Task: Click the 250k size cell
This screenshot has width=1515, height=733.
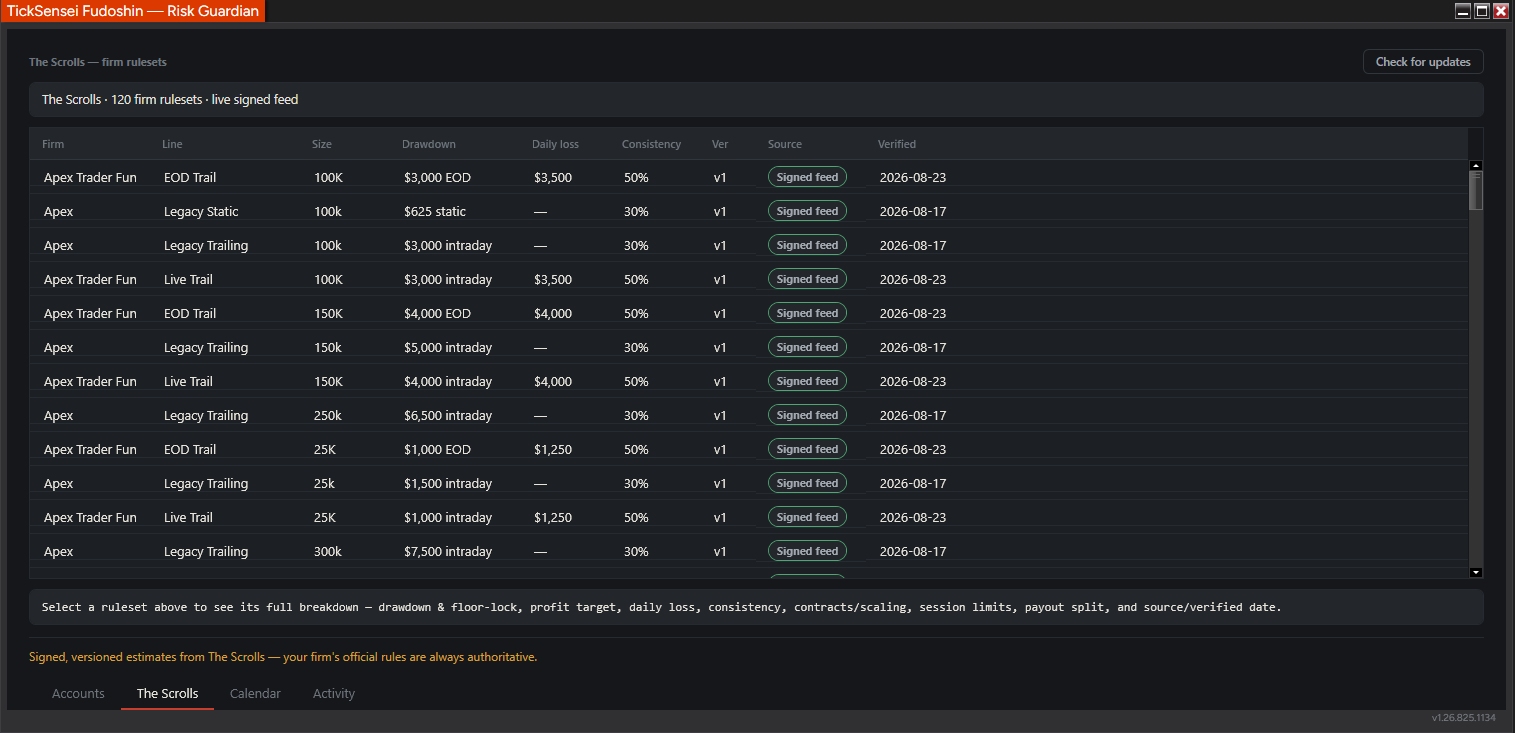Action: [328, 415]
